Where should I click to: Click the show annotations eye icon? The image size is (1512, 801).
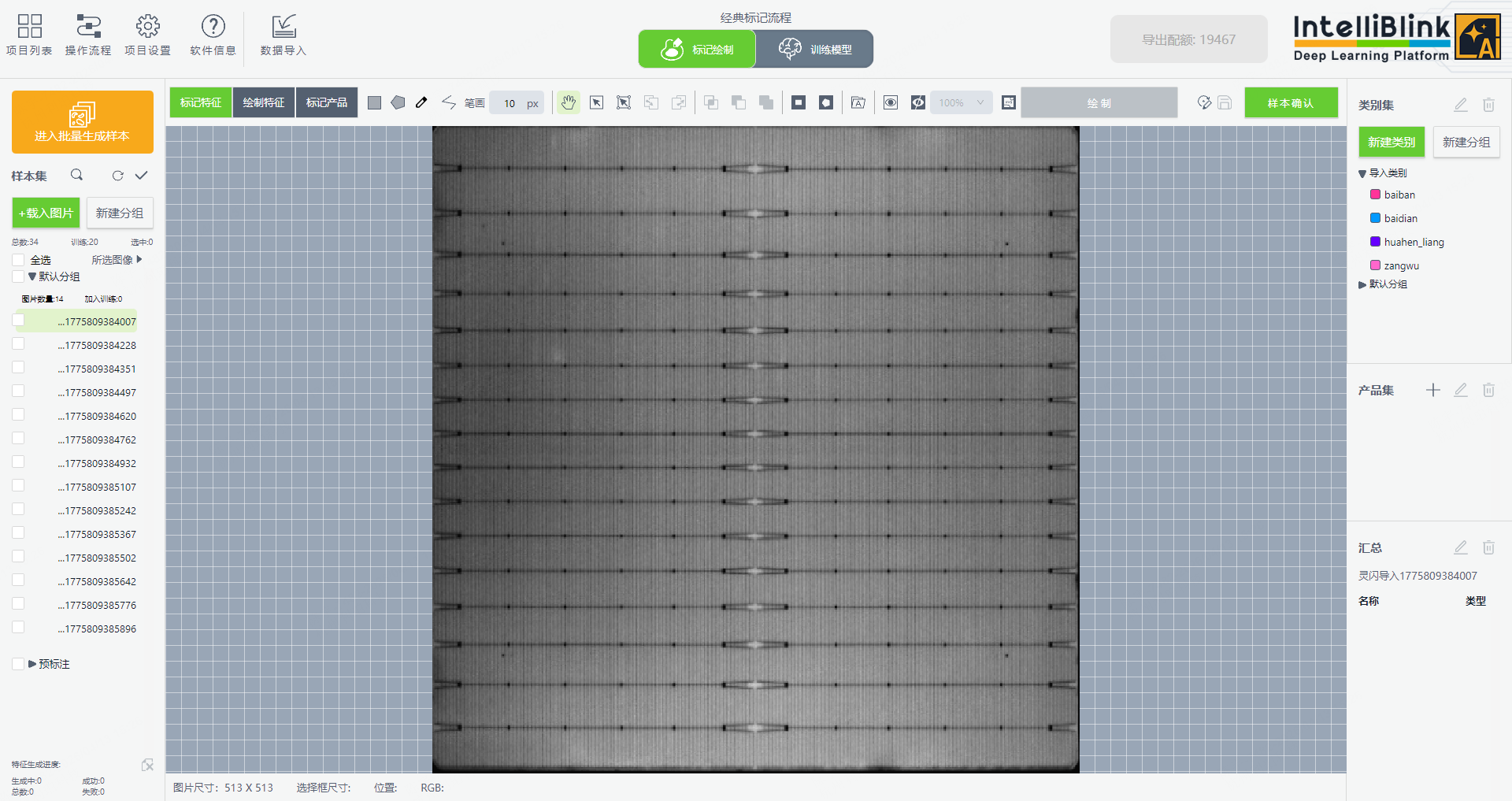pyautogui.click(x=891, y=103)
